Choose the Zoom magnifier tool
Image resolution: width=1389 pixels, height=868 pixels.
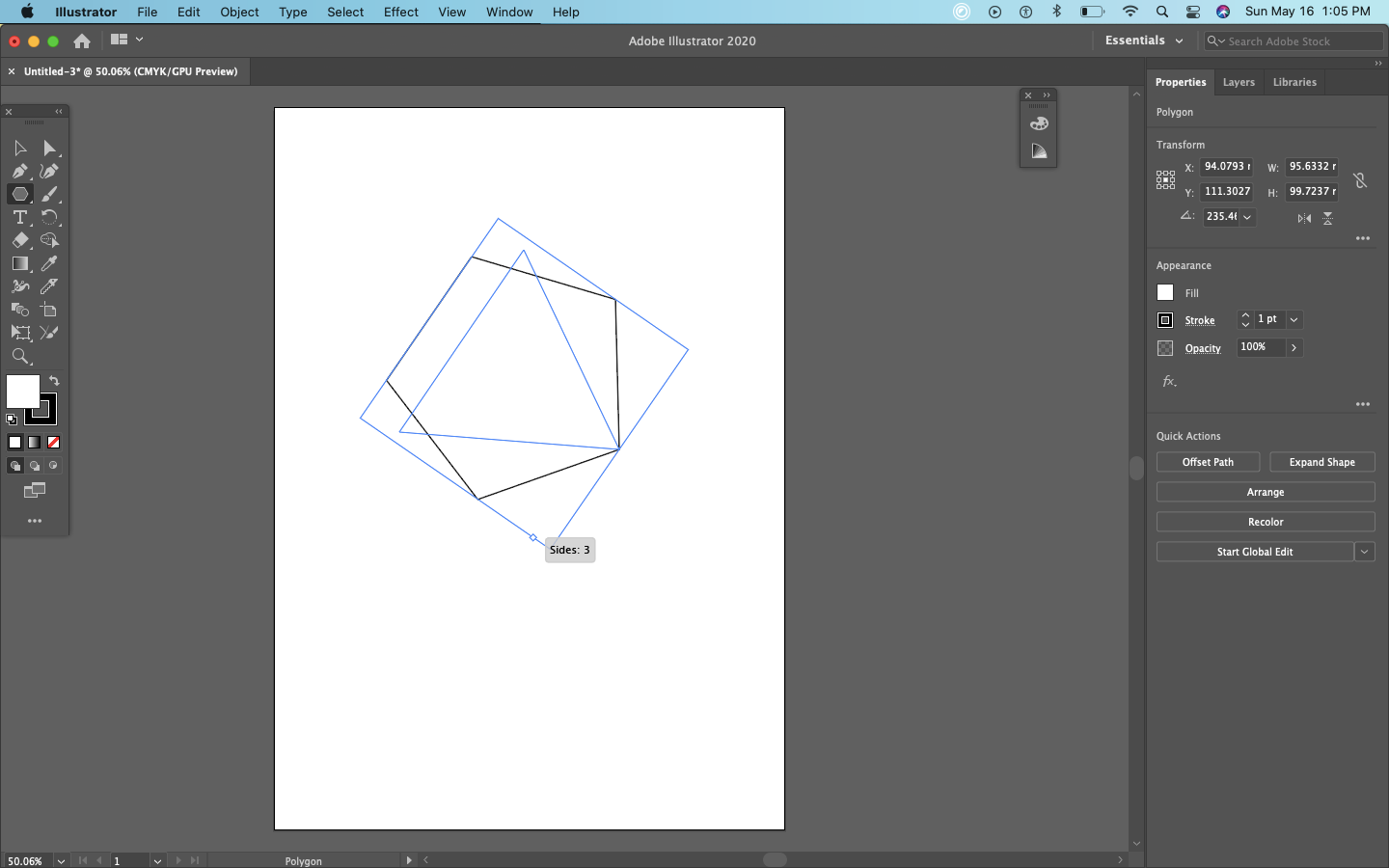click(x=19, y=356)
